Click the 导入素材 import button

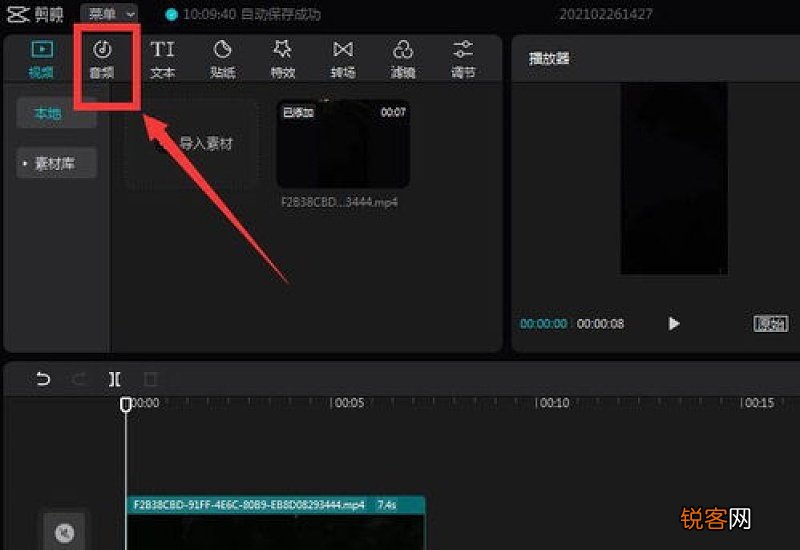click(193, 144)
